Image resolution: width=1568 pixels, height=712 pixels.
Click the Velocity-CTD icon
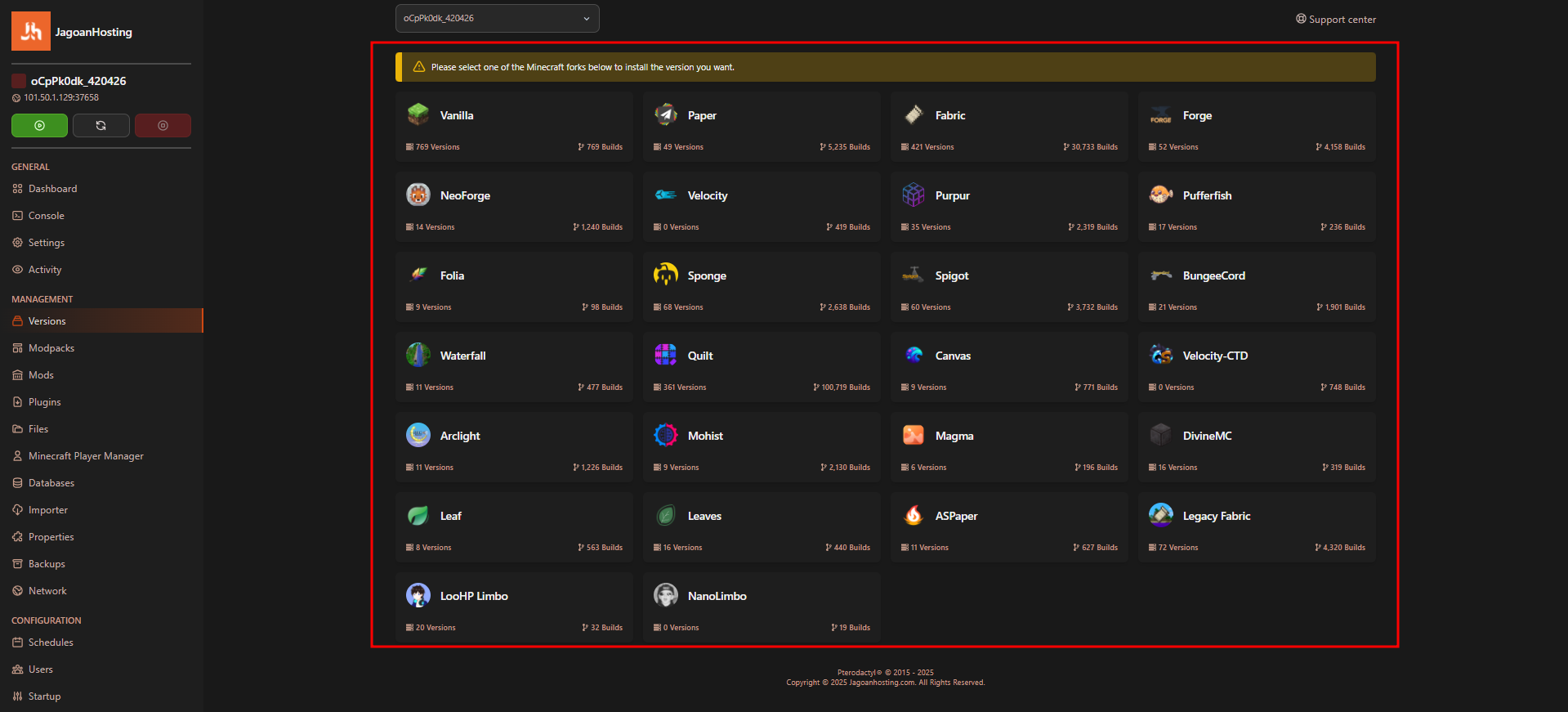[x=1161, y=355]
